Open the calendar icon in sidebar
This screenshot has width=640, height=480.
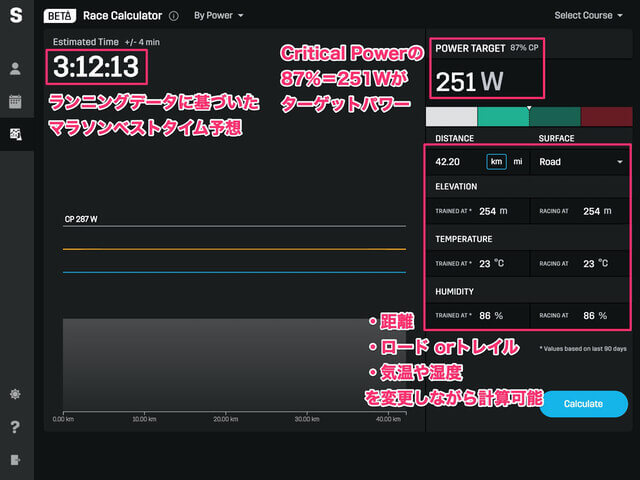coord(16,102)
